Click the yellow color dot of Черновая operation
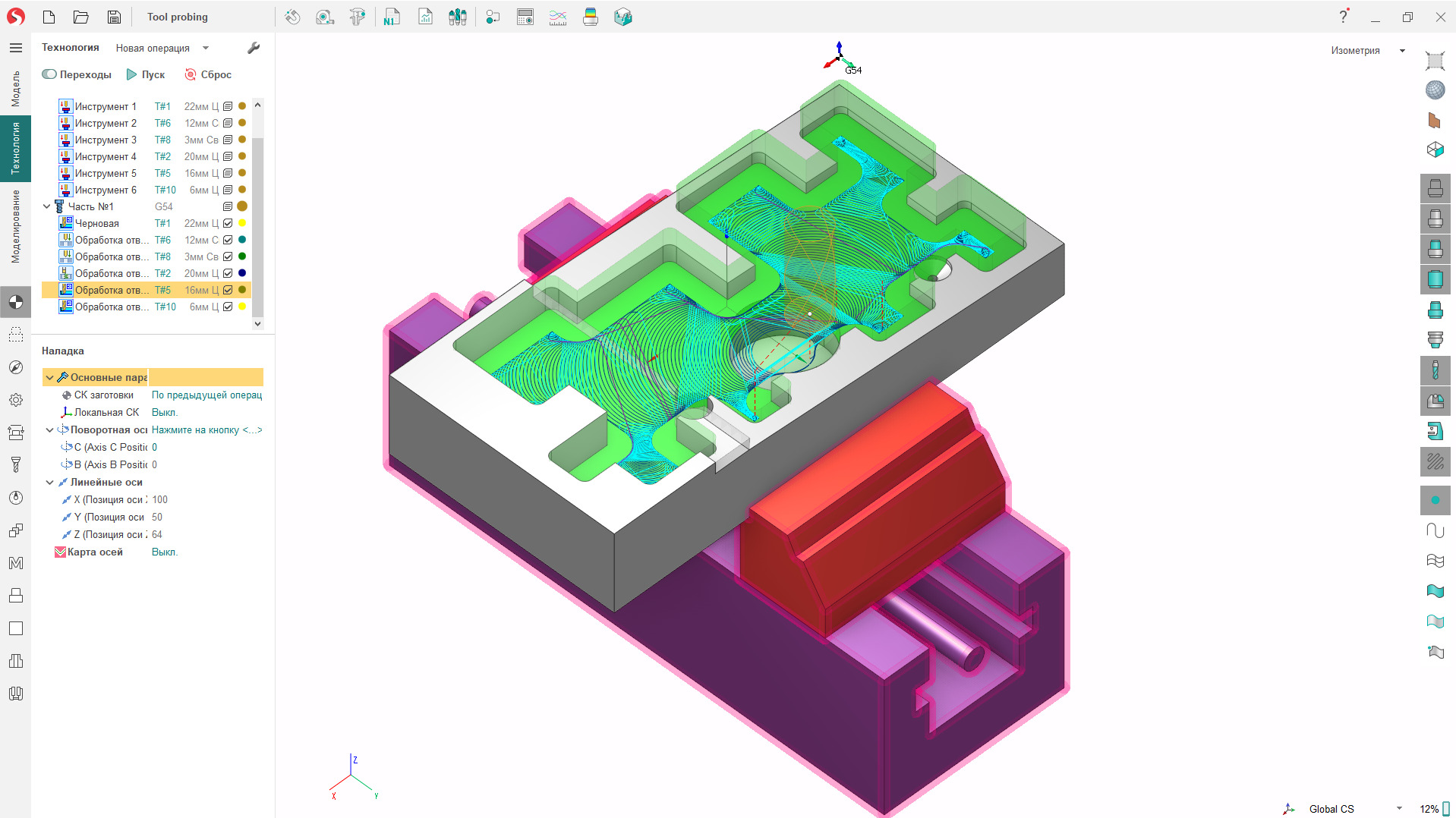 click(241, 223)
